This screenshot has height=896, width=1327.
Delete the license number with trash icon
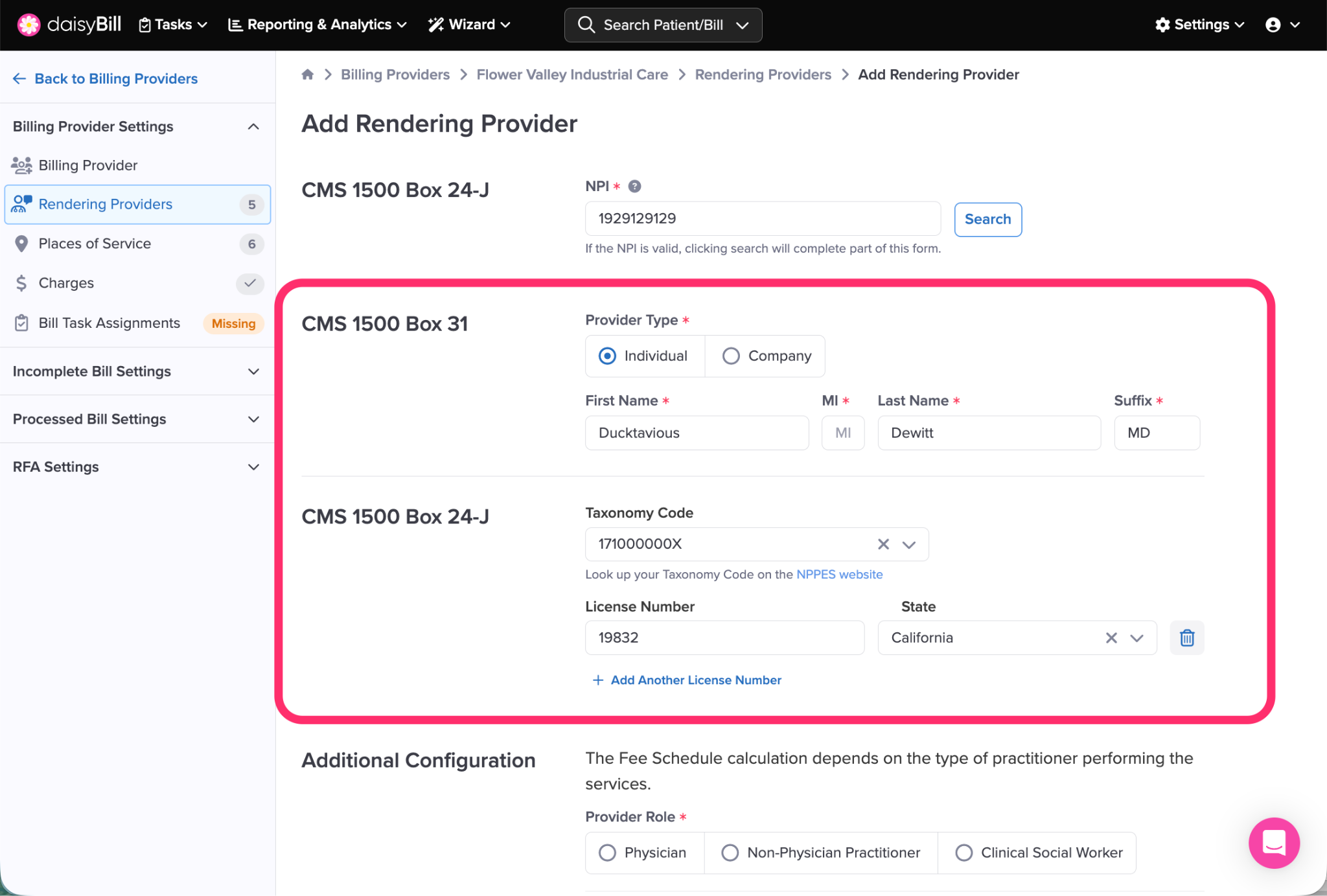(x=1186, y=638)
